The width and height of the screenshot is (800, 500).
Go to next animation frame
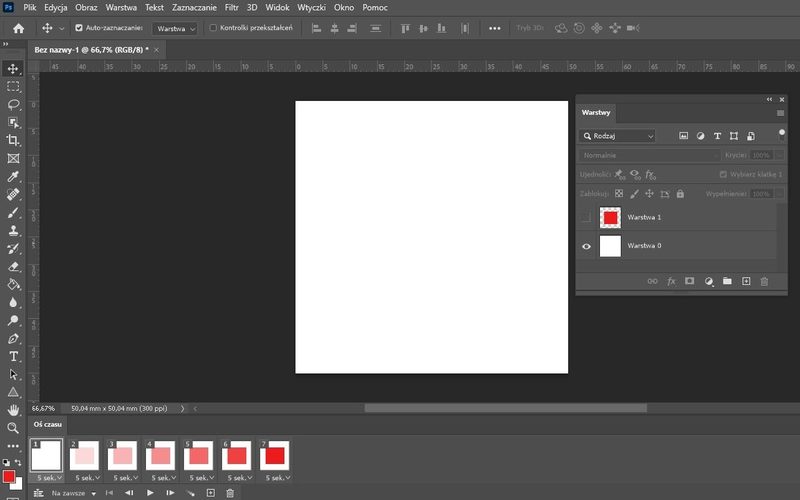pyautogui.click(x=170, y=493)
